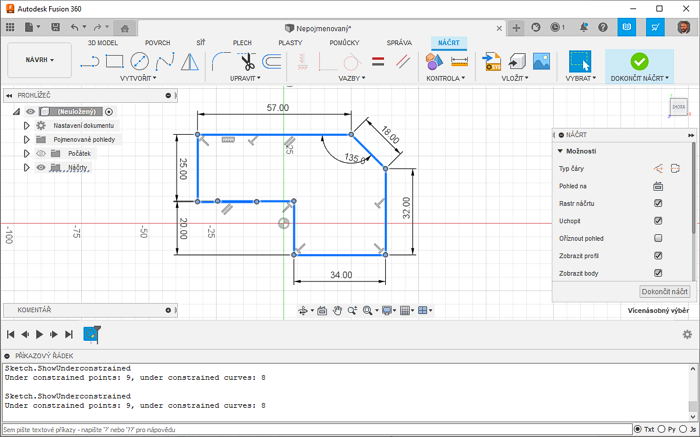Screen dimensions: 700x437
Task: Select the Offset tool
Action: pos(271,61)
